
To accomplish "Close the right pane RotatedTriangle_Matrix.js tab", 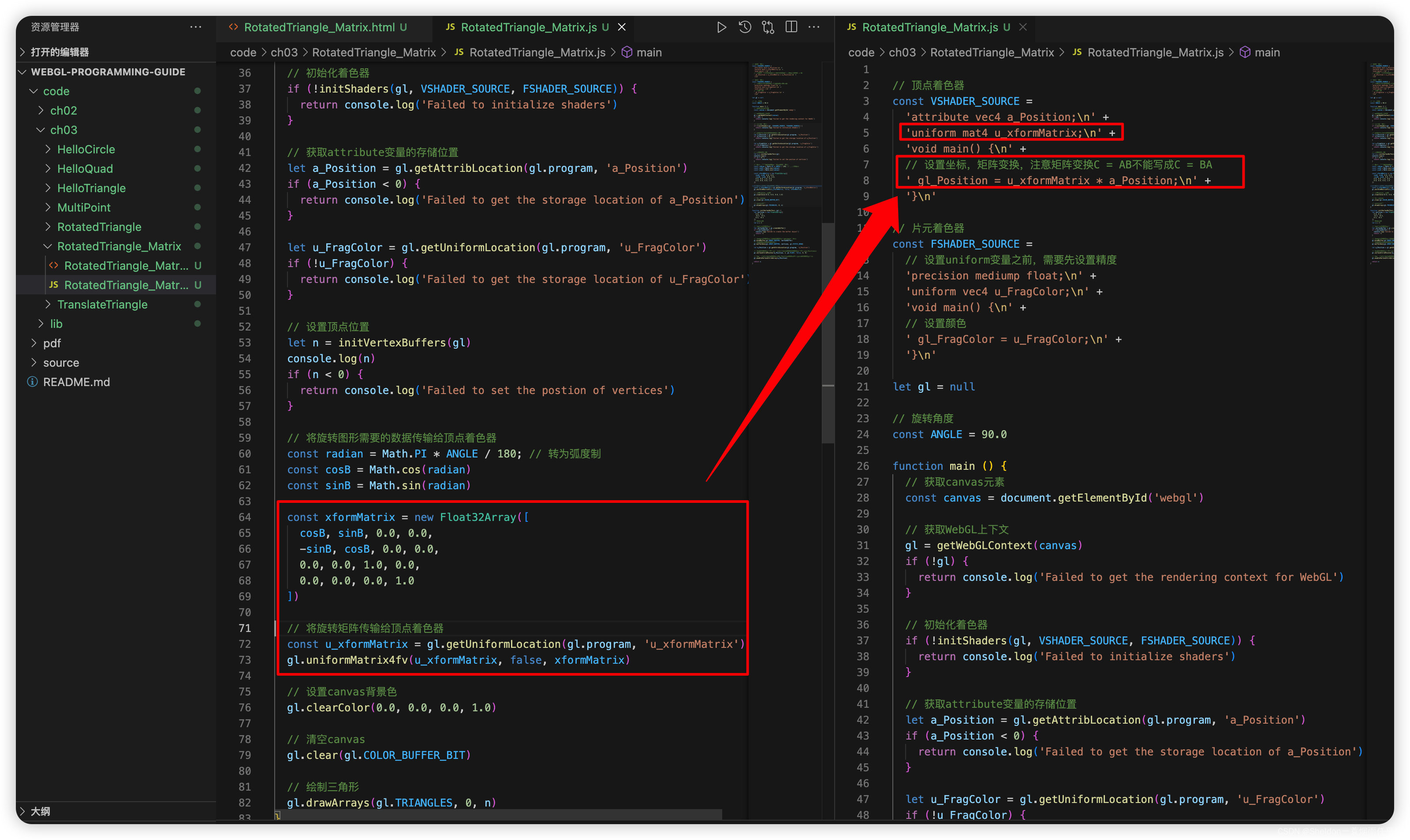I will [x=1023, y=27].
